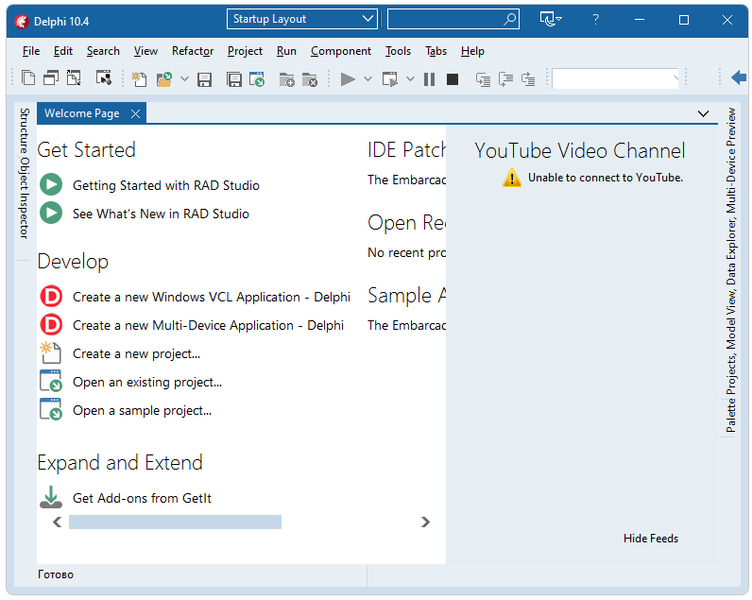Screen dimensions: 752x600
Task: Click Create a new Multi-Device Application
Action: (208, 325)
